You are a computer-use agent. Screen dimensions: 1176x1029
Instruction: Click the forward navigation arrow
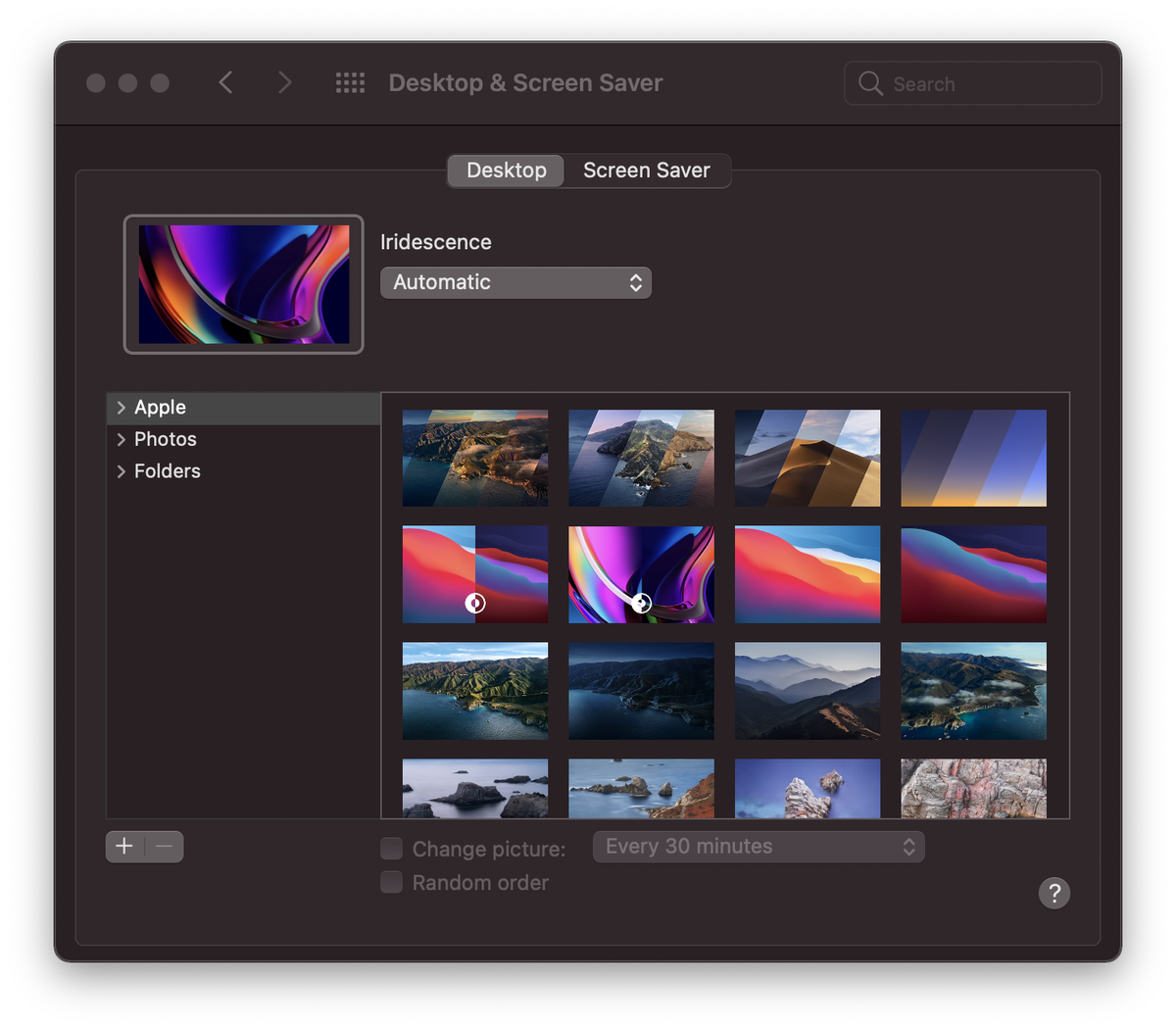284,82
